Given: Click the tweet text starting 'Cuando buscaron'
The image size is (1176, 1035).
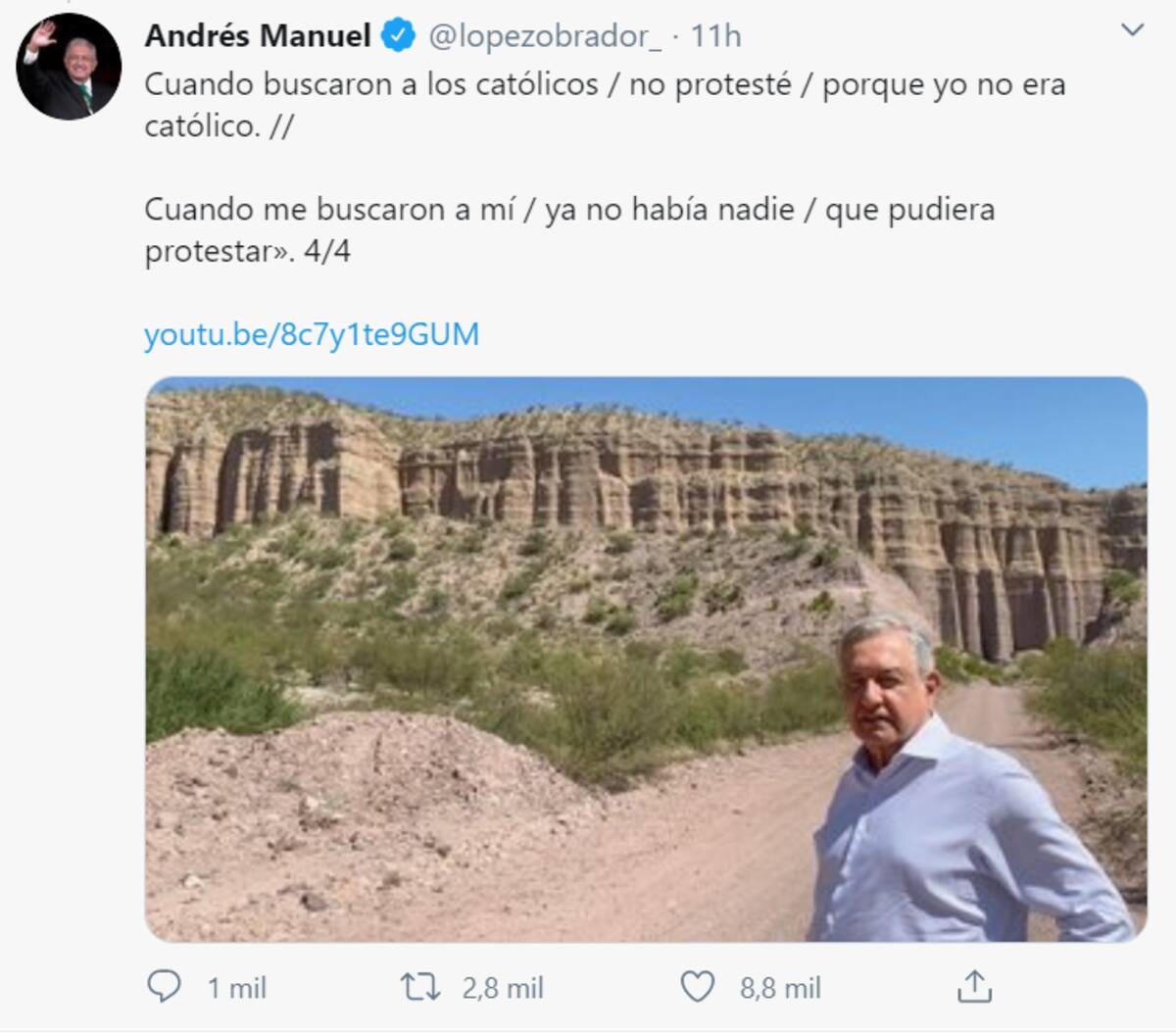Looking at the screenshot, I should pyautogui.click(x=605, y=105).
